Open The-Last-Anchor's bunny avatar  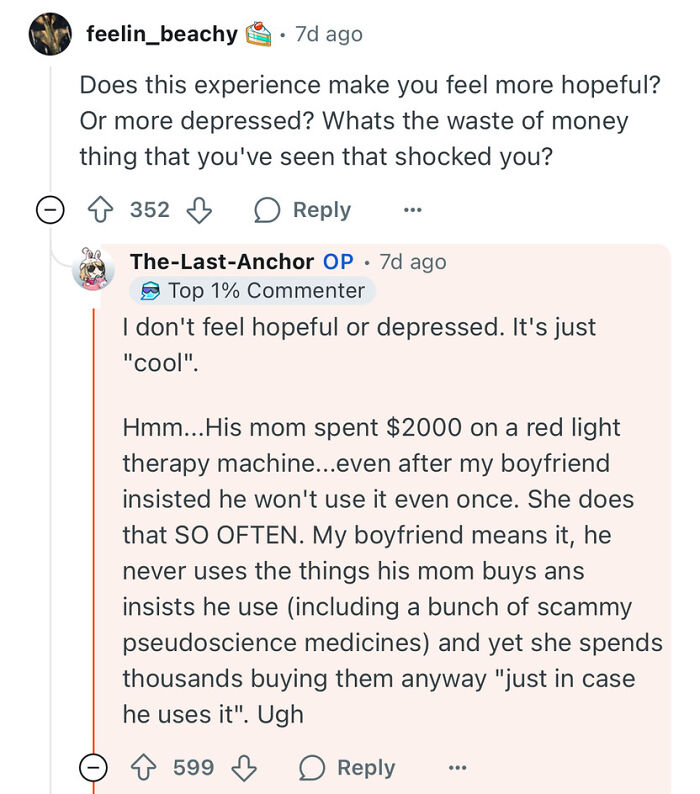tap(93, 269)
